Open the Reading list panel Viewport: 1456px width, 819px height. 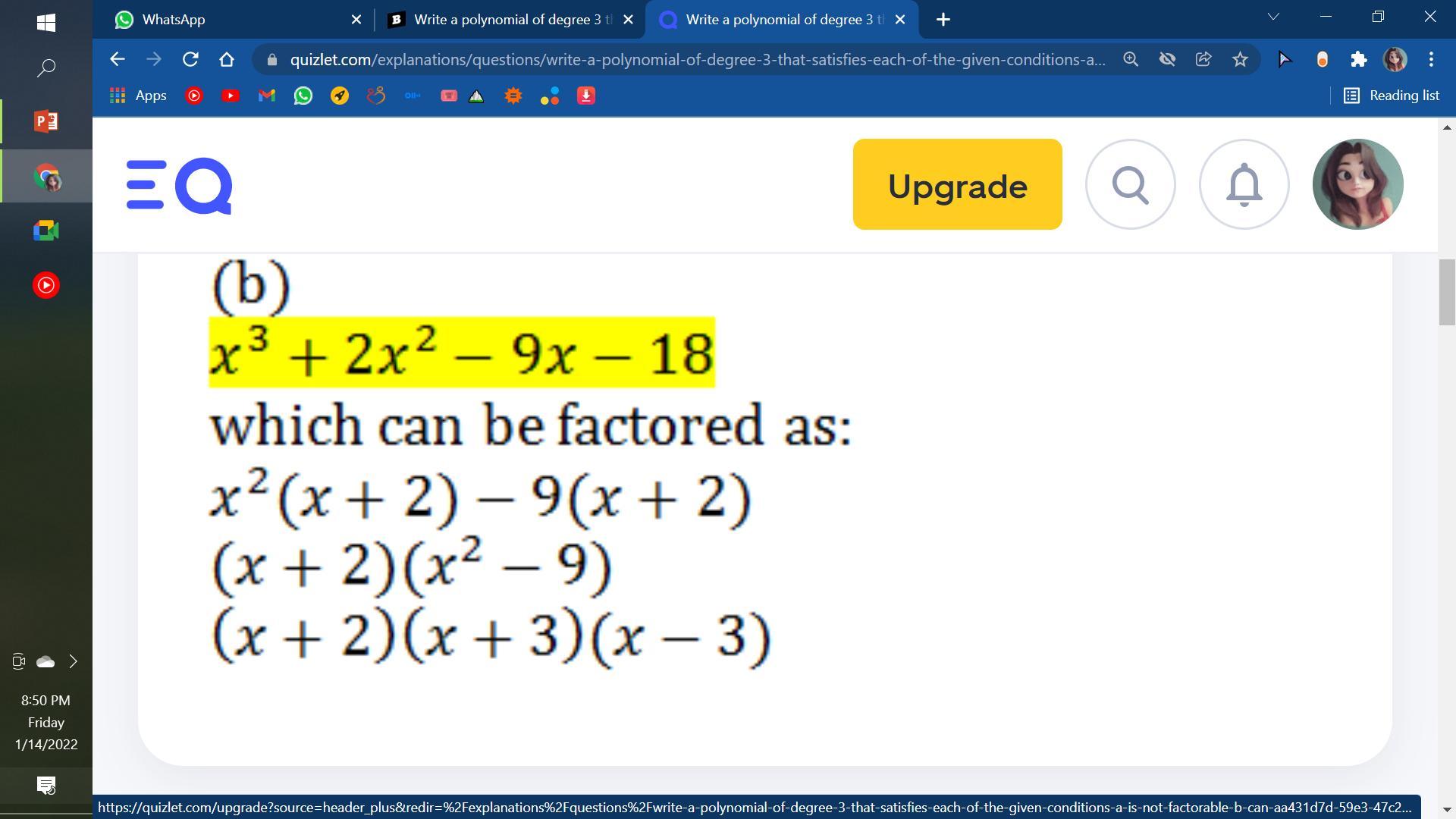coord(1392,96)
